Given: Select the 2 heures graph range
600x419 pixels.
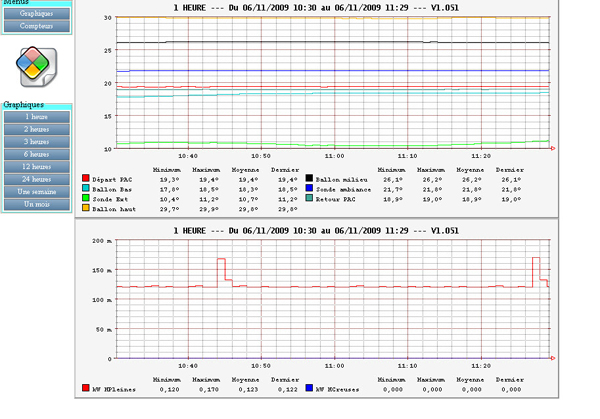Looking at the screenshot, I should click(36, 129).
